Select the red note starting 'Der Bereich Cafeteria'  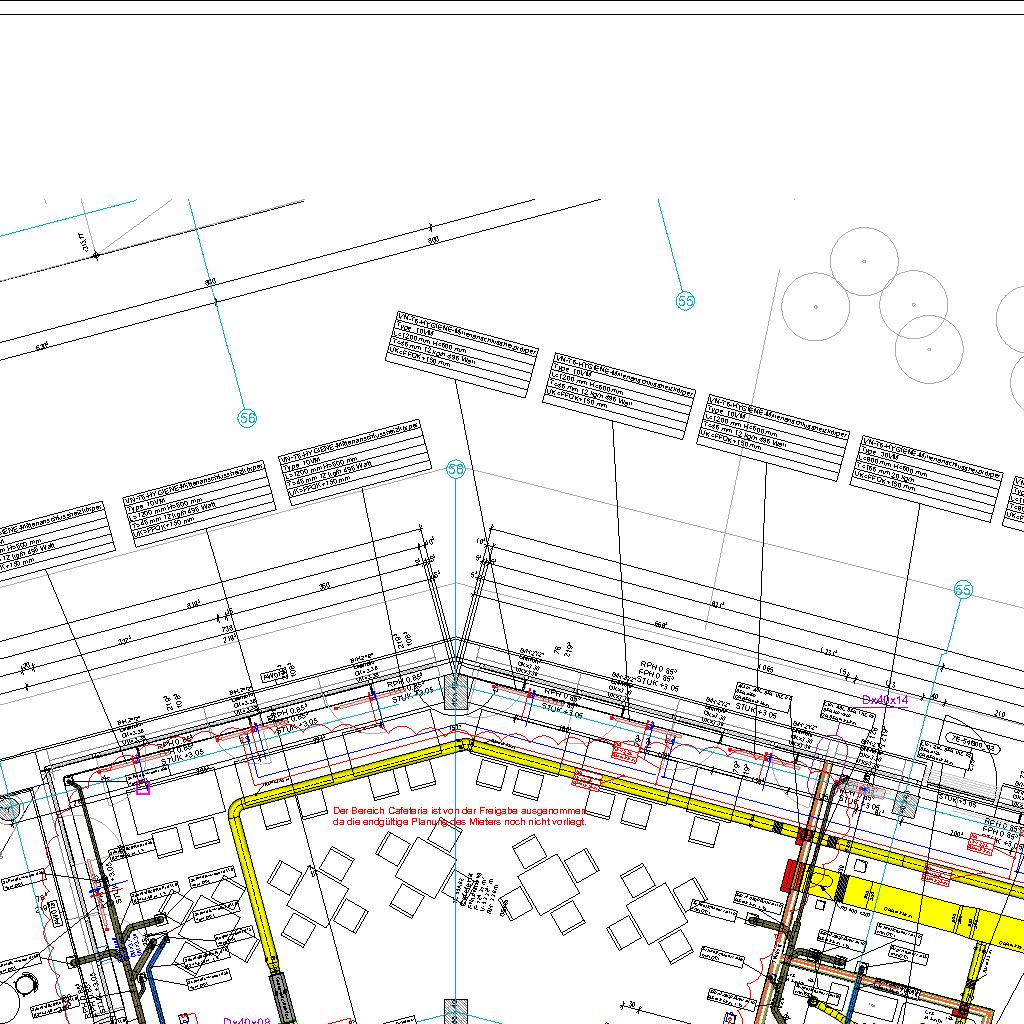pyautogui.click(x=460, y=816)
